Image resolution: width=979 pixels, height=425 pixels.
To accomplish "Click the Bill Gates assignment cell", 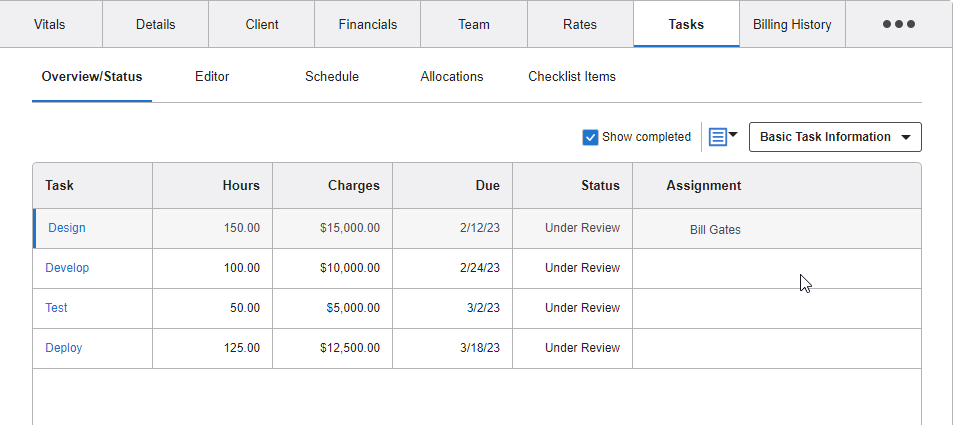I will [715, 229].
